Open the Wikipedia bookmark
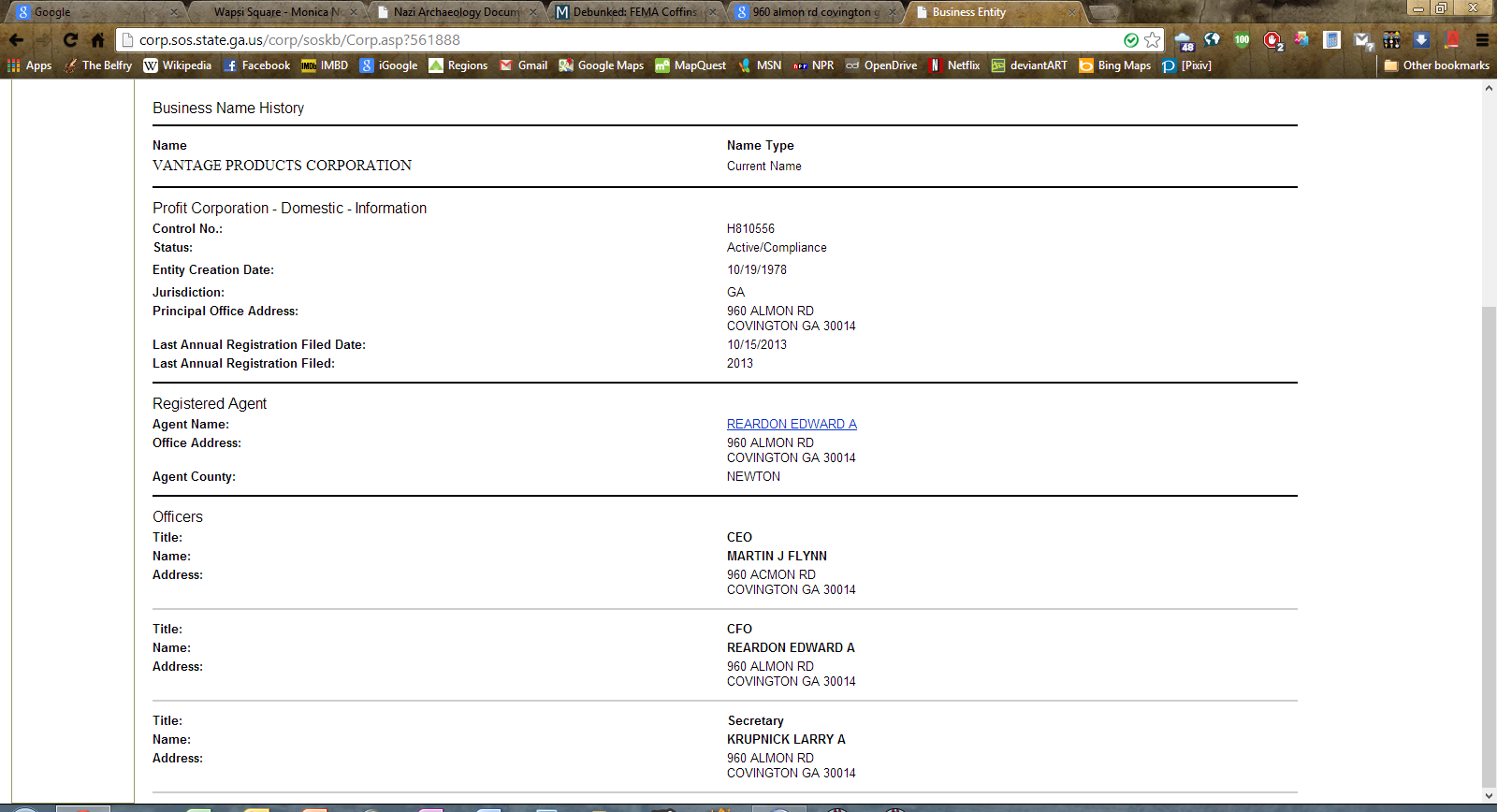This screenshot has height=812, width=1497. click(x=177, y=65)
